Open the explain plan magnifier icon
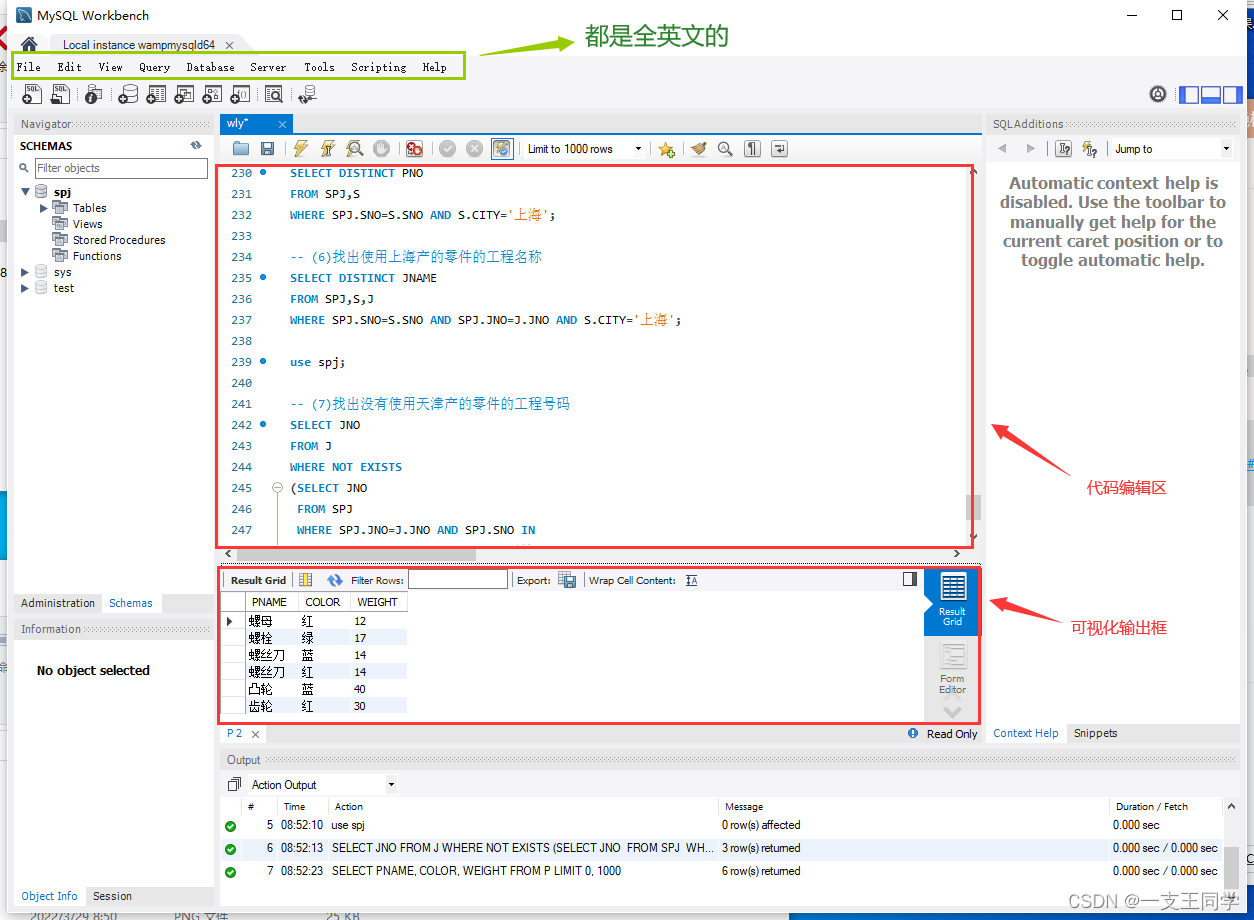This screenshot has width=1254, height=920. [x=354, y=148]
